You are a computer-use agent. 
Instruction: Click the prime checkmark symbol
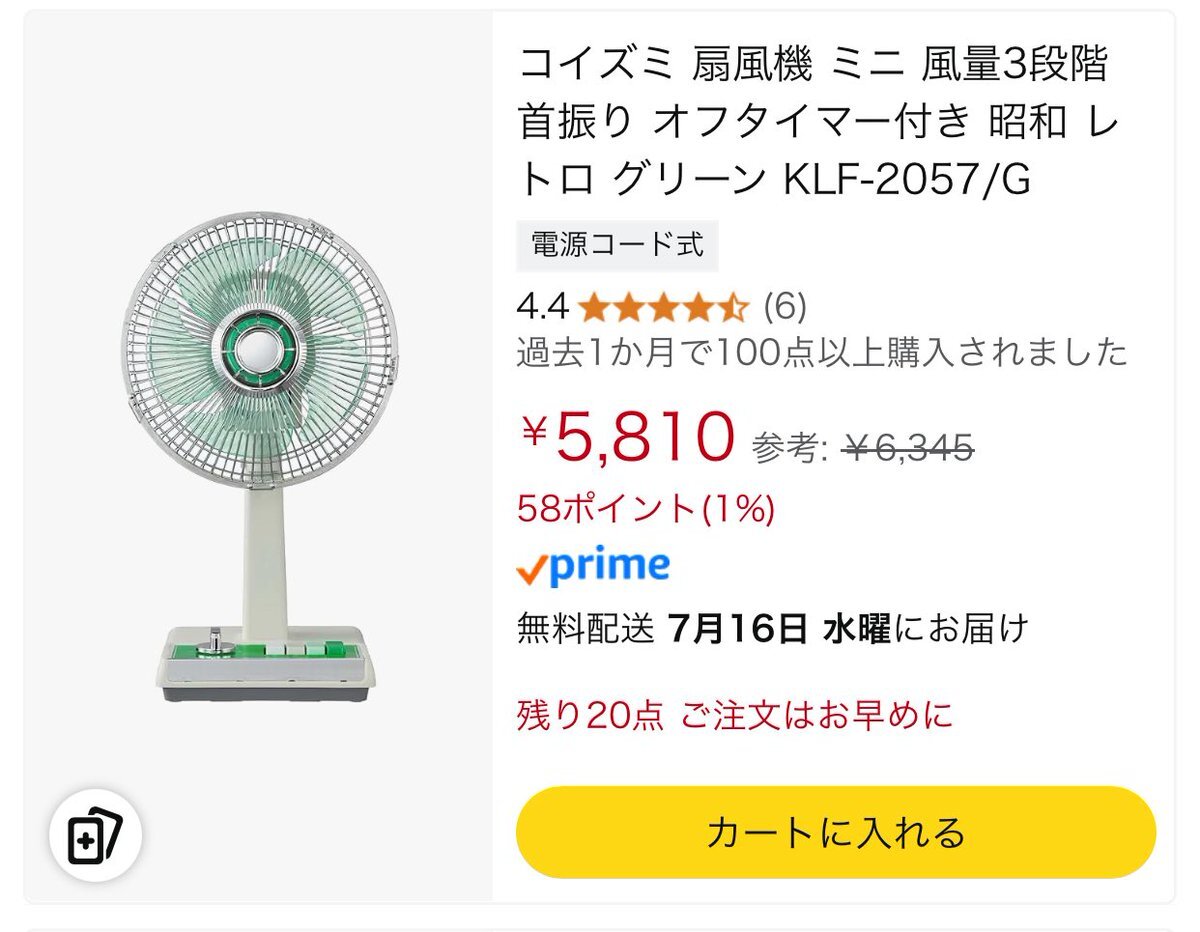click(x=532, y=570)
